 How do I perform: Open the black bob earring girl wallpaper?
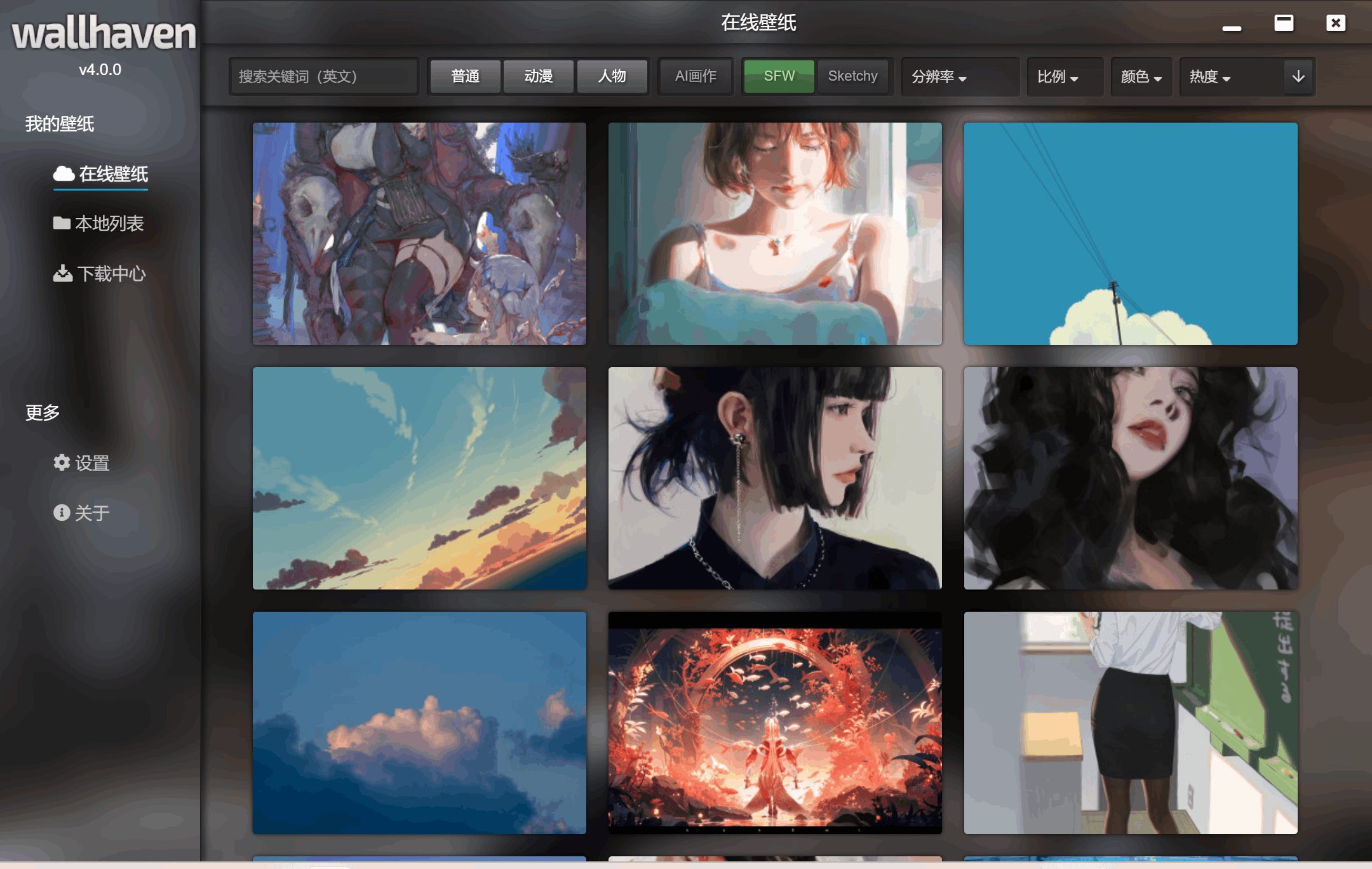click(x=775, y=478)
